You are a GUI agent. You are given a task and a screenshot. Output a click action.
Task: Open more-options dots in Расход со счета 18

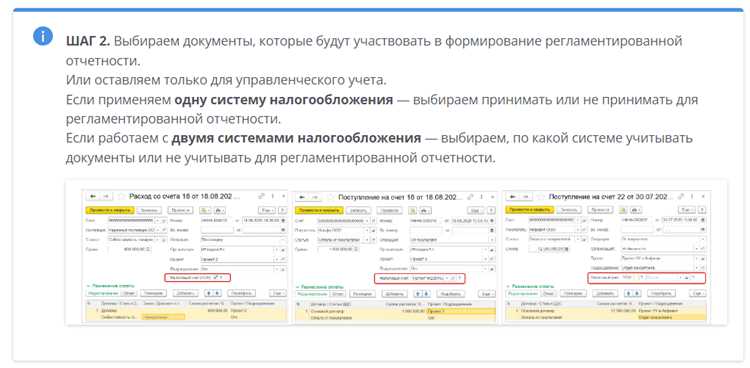pyautogui.click(x=273, y=196)
